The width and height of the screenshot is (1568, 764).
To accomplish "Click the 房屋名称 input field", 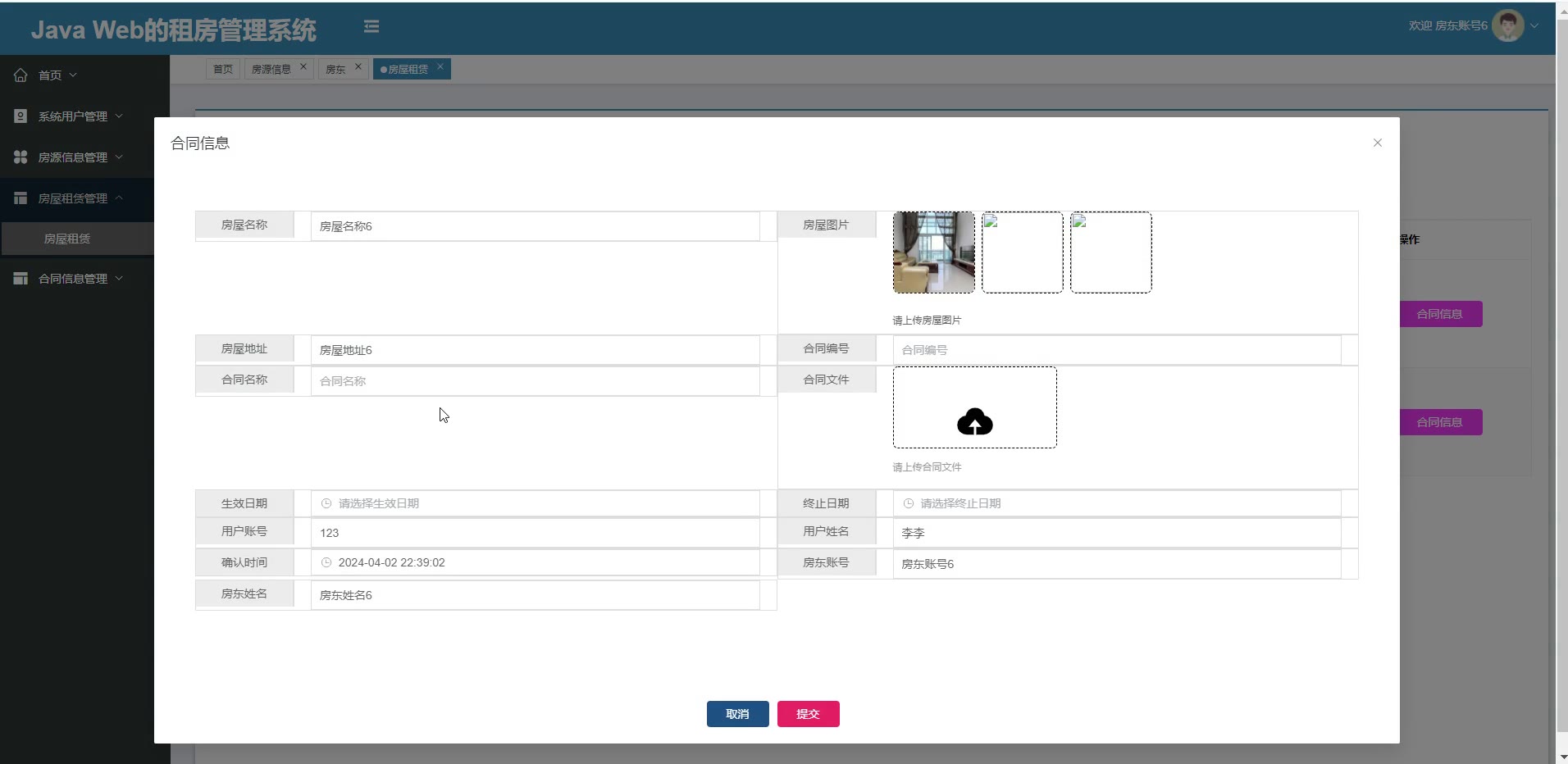I will pos(535,226).
